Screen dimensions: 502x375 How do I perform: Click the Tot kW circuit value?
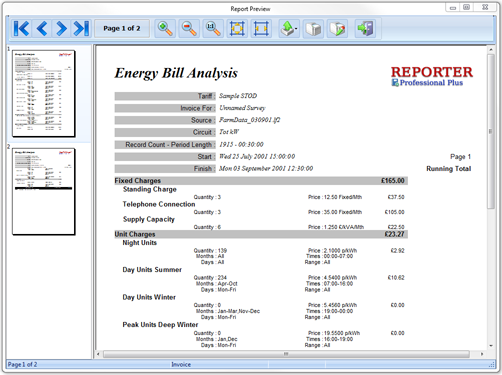pos(229,132)
